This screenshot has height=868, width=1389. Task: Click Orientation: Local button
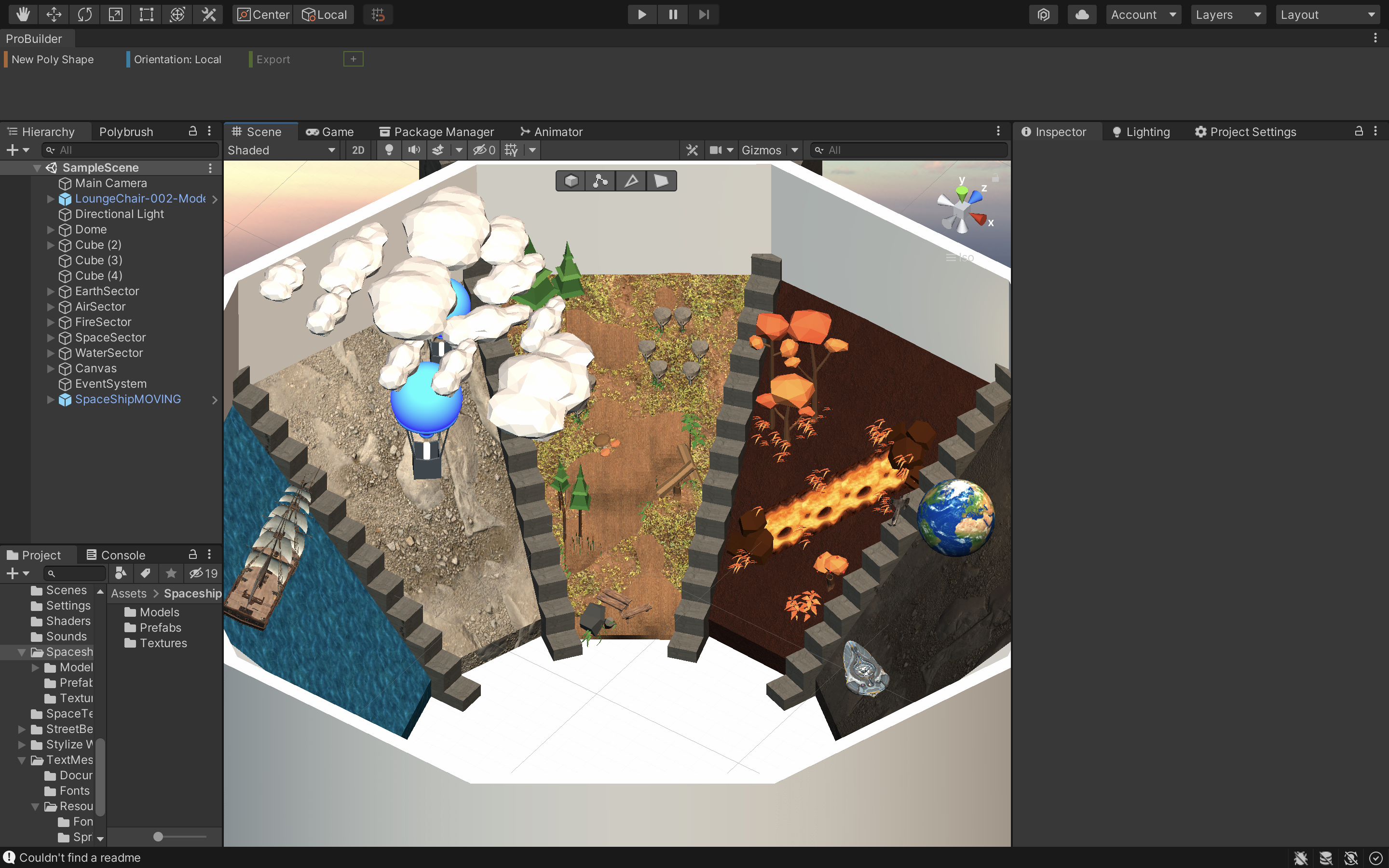(178, 59)
